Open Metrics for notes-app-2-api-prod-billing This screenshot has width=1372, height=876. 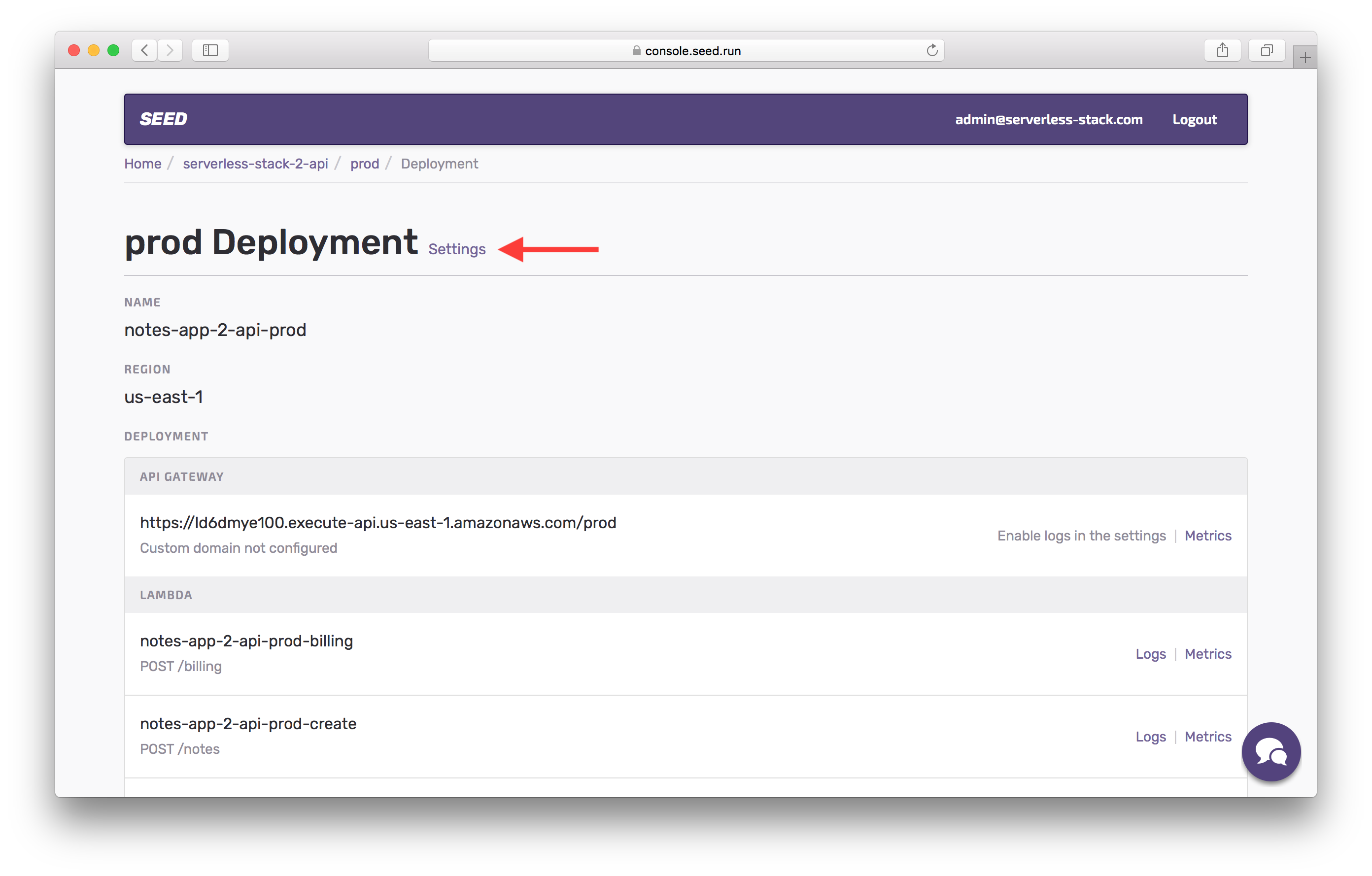click(1208, 654)
